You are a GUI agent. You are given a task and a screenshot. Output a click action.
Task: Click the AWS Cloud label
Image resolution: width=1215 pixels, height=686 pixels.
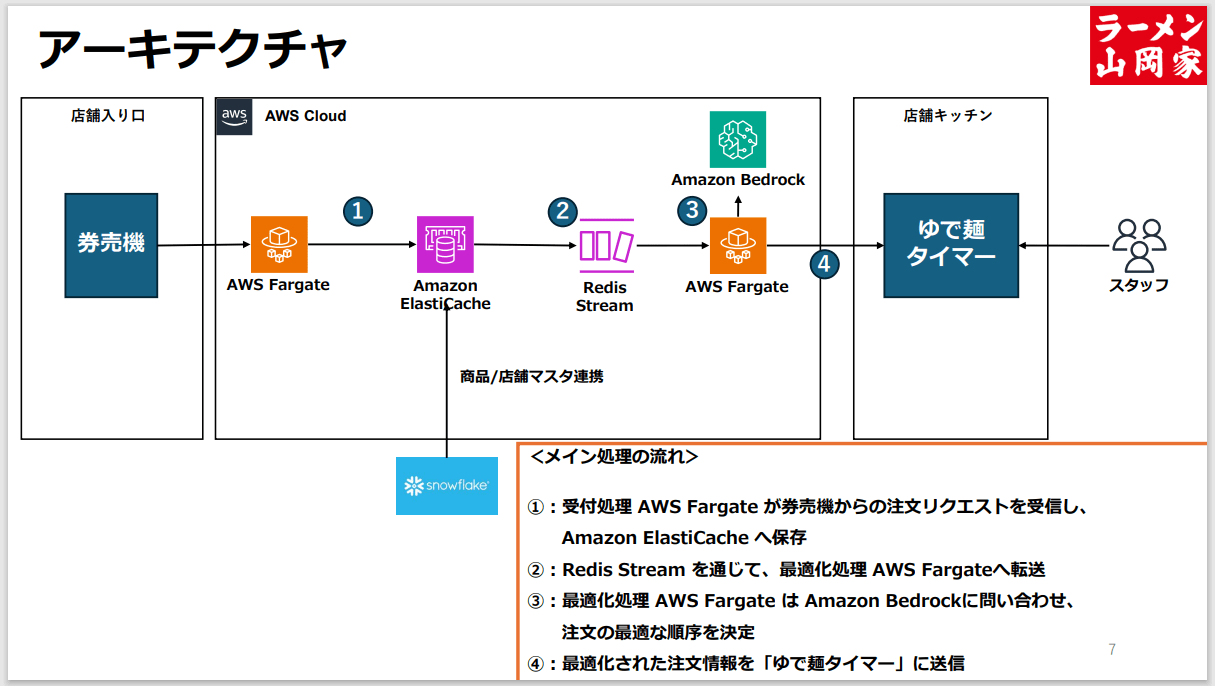[305, 116]
